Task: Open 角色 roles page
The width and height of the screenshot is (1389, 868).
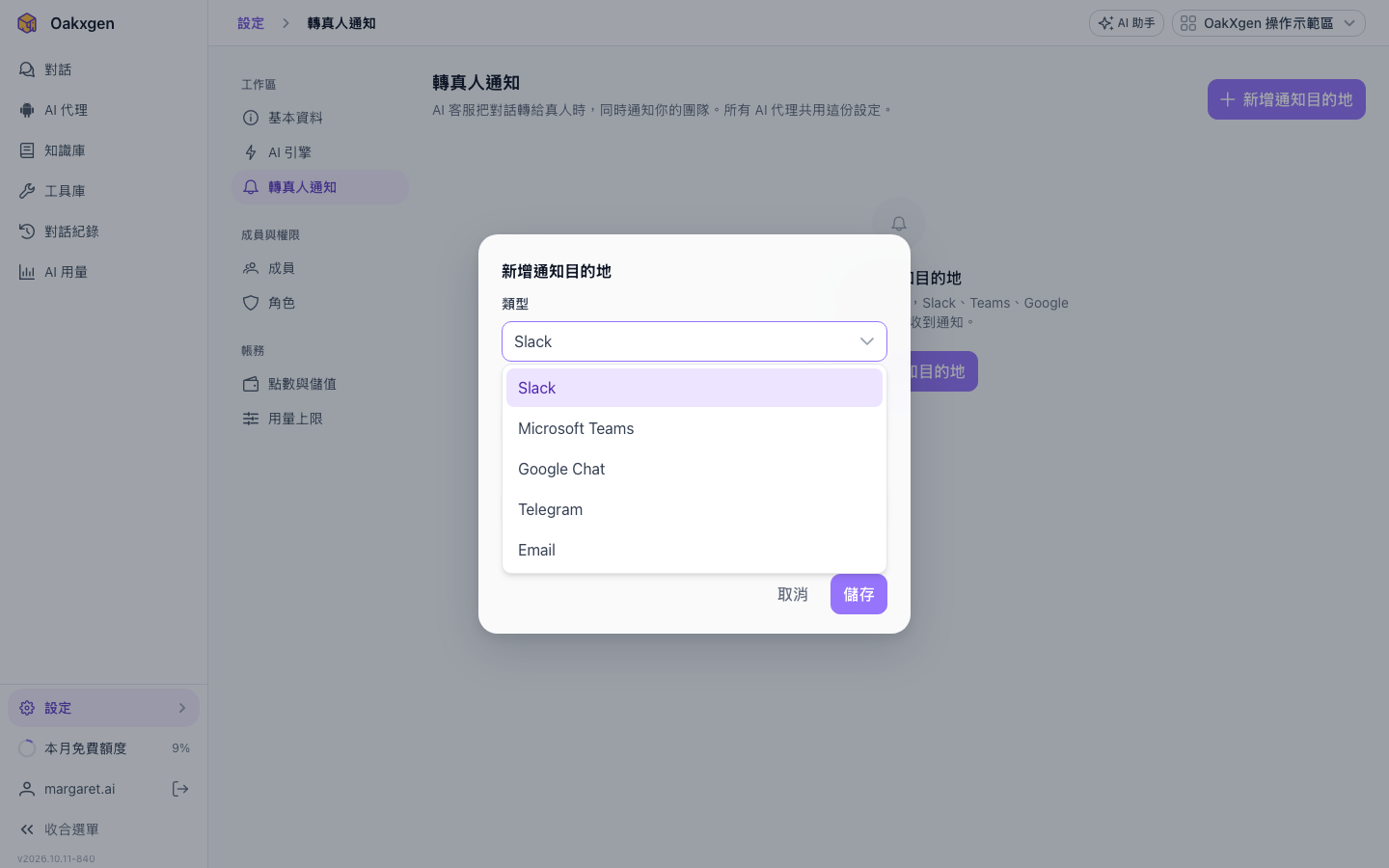Action: tap(319, 303)
